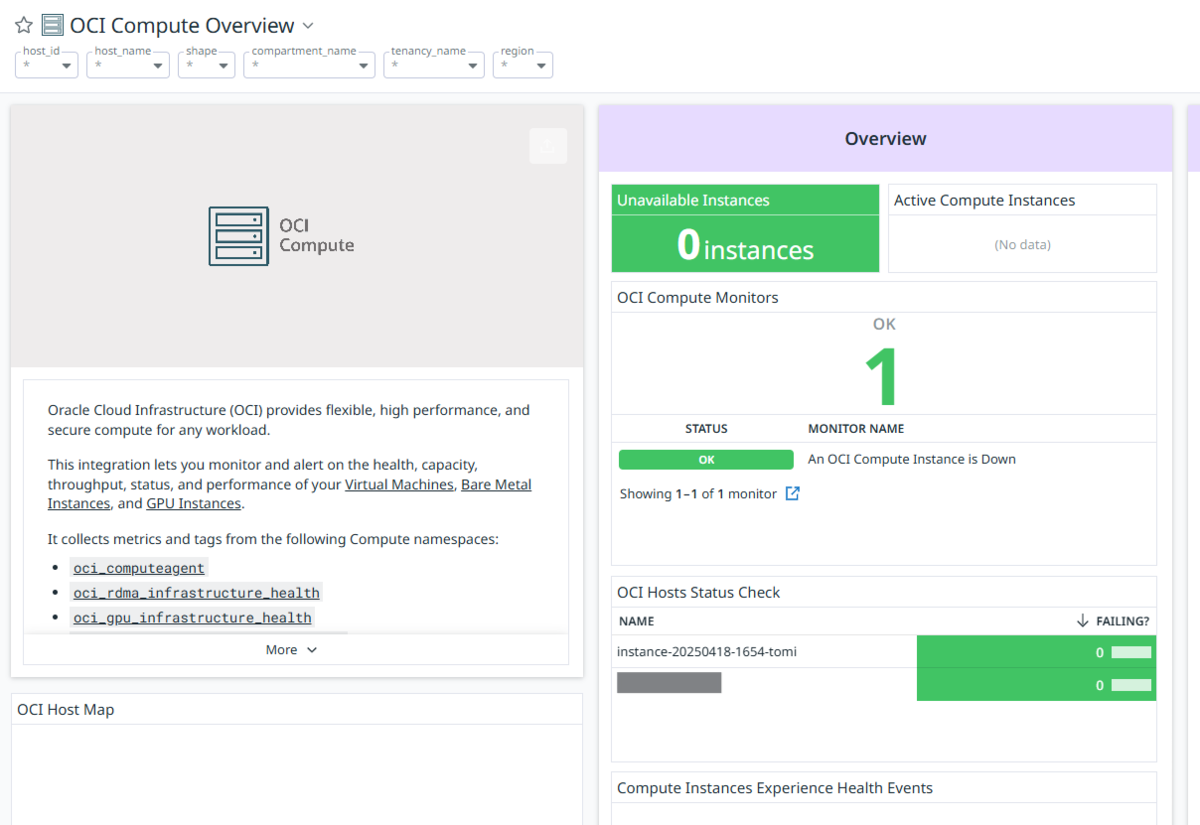Image resolution: width=1200 pixels, height=825 pixels.
Task: Open the shape filter dropdown
Action: pyautogui.click(x=207, y=65)
